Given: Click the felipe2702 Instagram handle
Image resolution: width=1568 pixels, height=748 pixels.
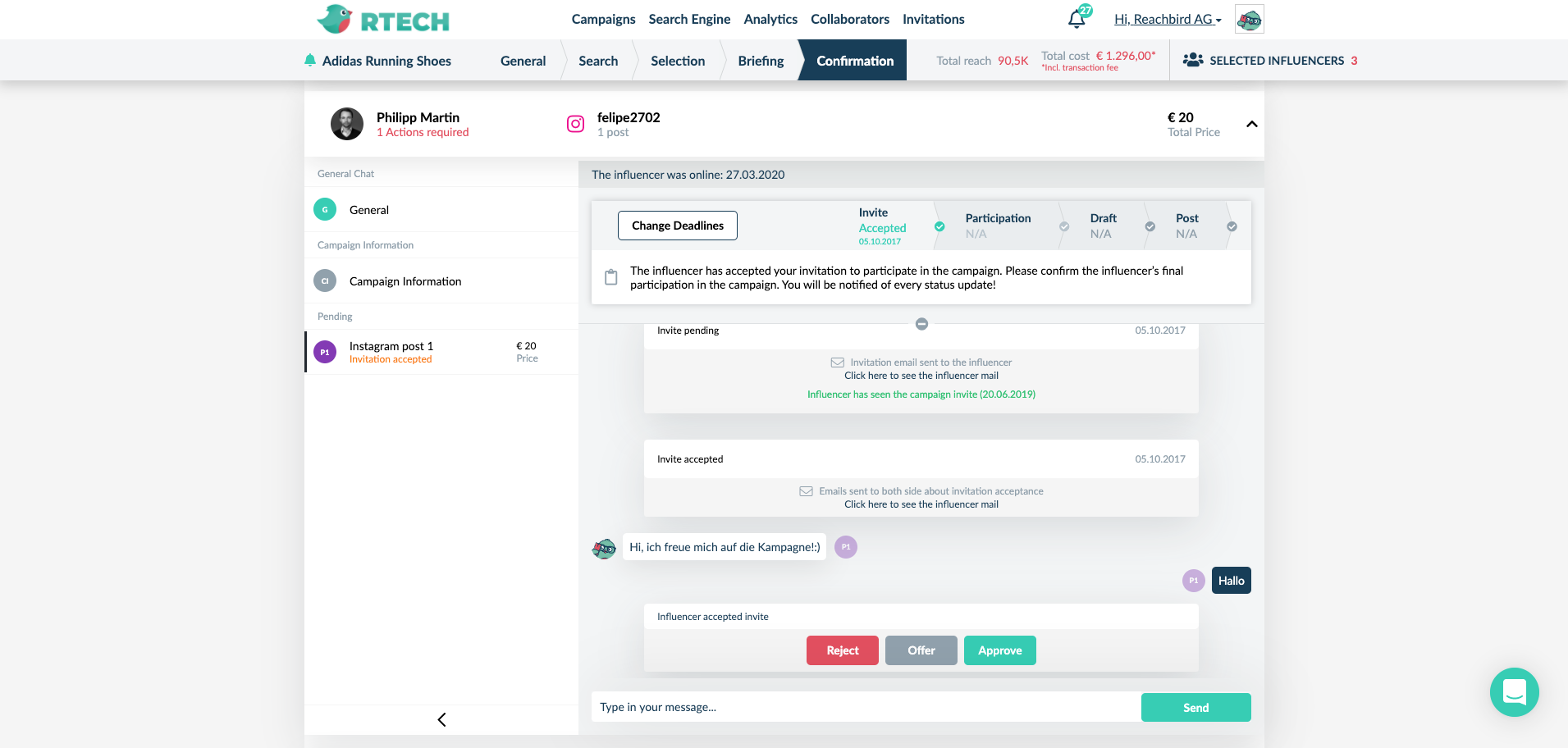Looking at the screenshot, I should 629,117.
